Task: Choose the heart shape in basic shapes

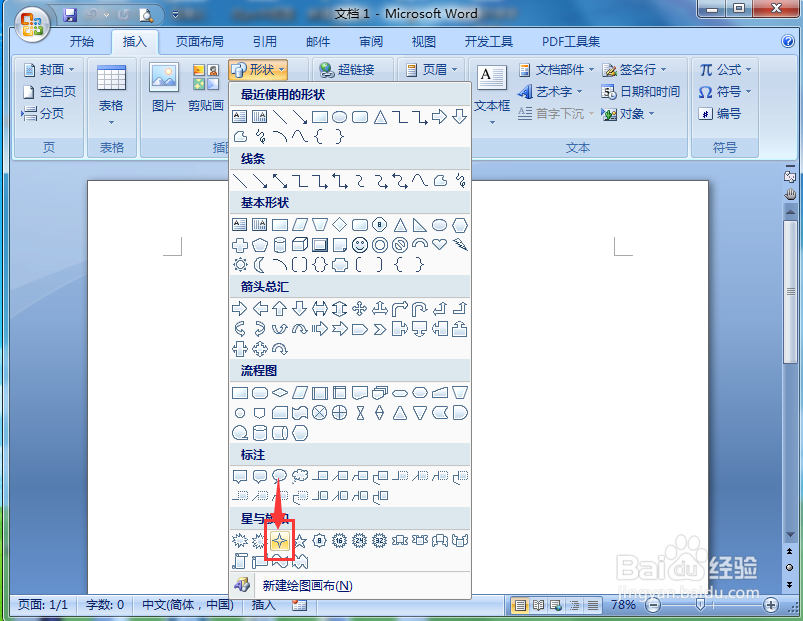Action: coord(440,245)
